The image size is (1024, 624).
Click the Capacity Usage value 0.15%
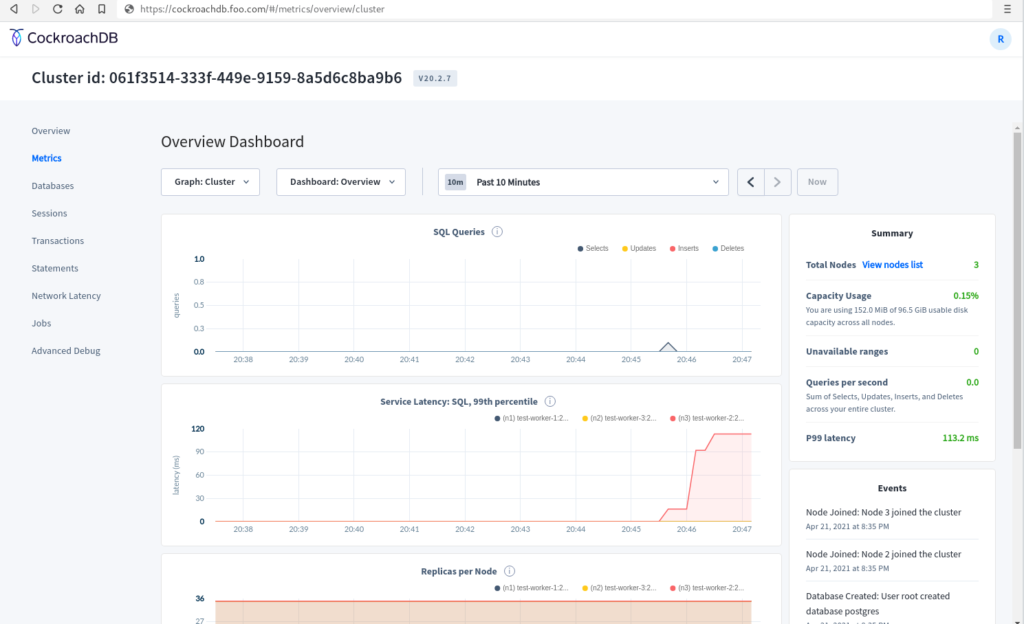pos(965,296)
